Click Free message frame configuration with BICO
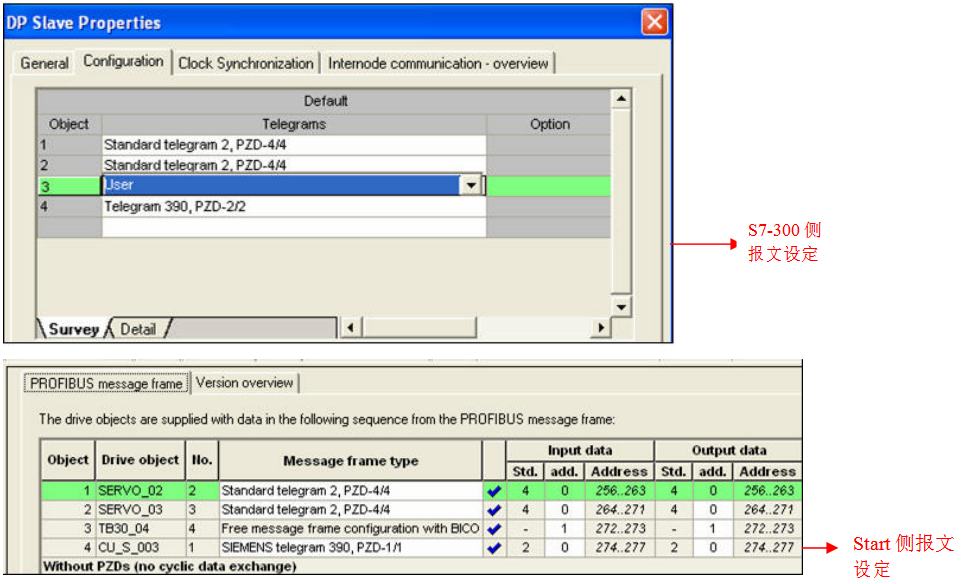963x584 pixels. (x=350, y=529)
